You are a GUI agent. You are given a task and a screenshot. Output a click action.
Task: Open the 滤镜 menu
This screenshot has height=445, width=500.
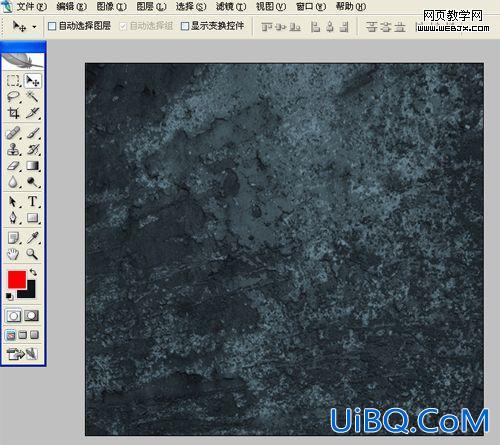[x=231, y=6]
